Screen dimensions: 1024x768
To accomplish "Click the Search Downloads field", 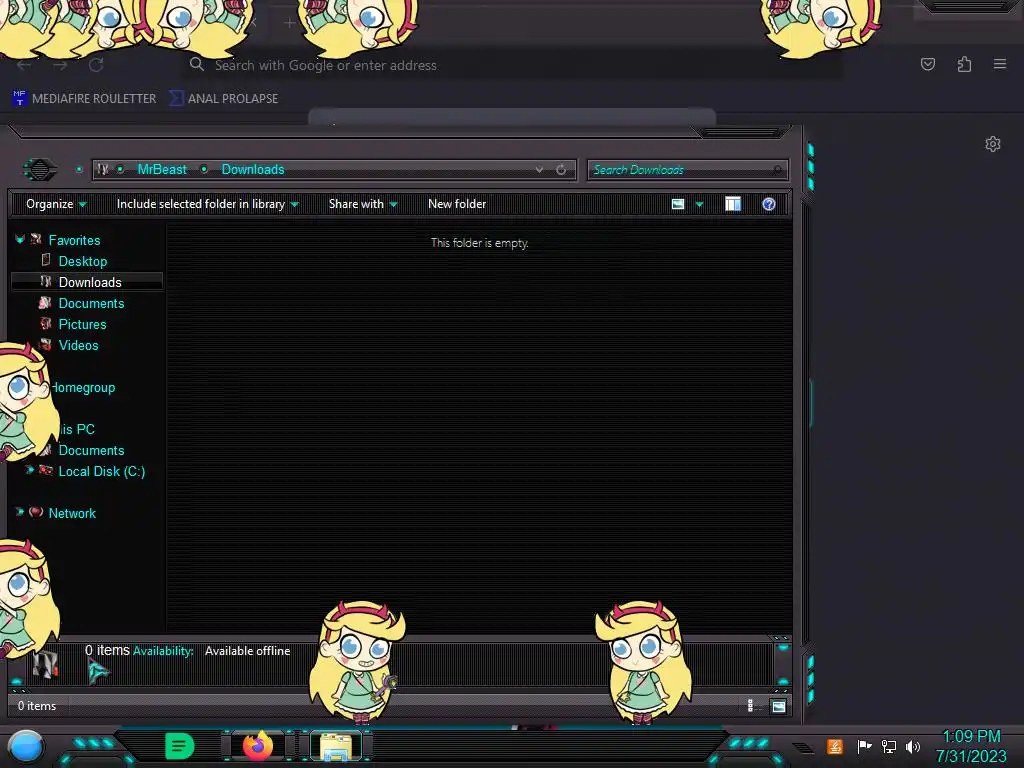I will (x=687, y=170).
